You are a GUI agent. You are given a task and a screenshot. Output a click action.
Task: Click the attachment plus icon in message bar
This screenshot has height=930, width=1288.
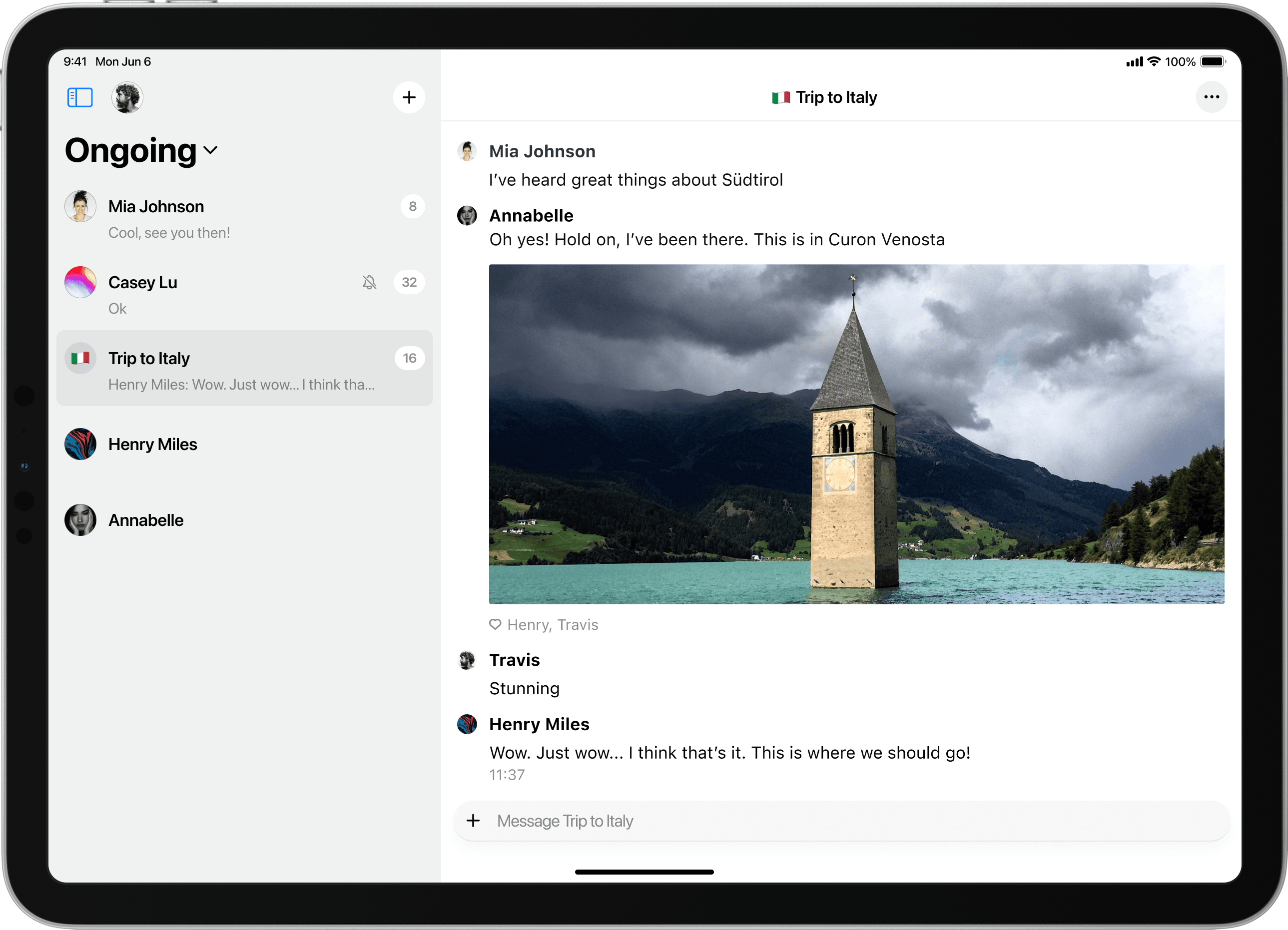coord(473,821)
